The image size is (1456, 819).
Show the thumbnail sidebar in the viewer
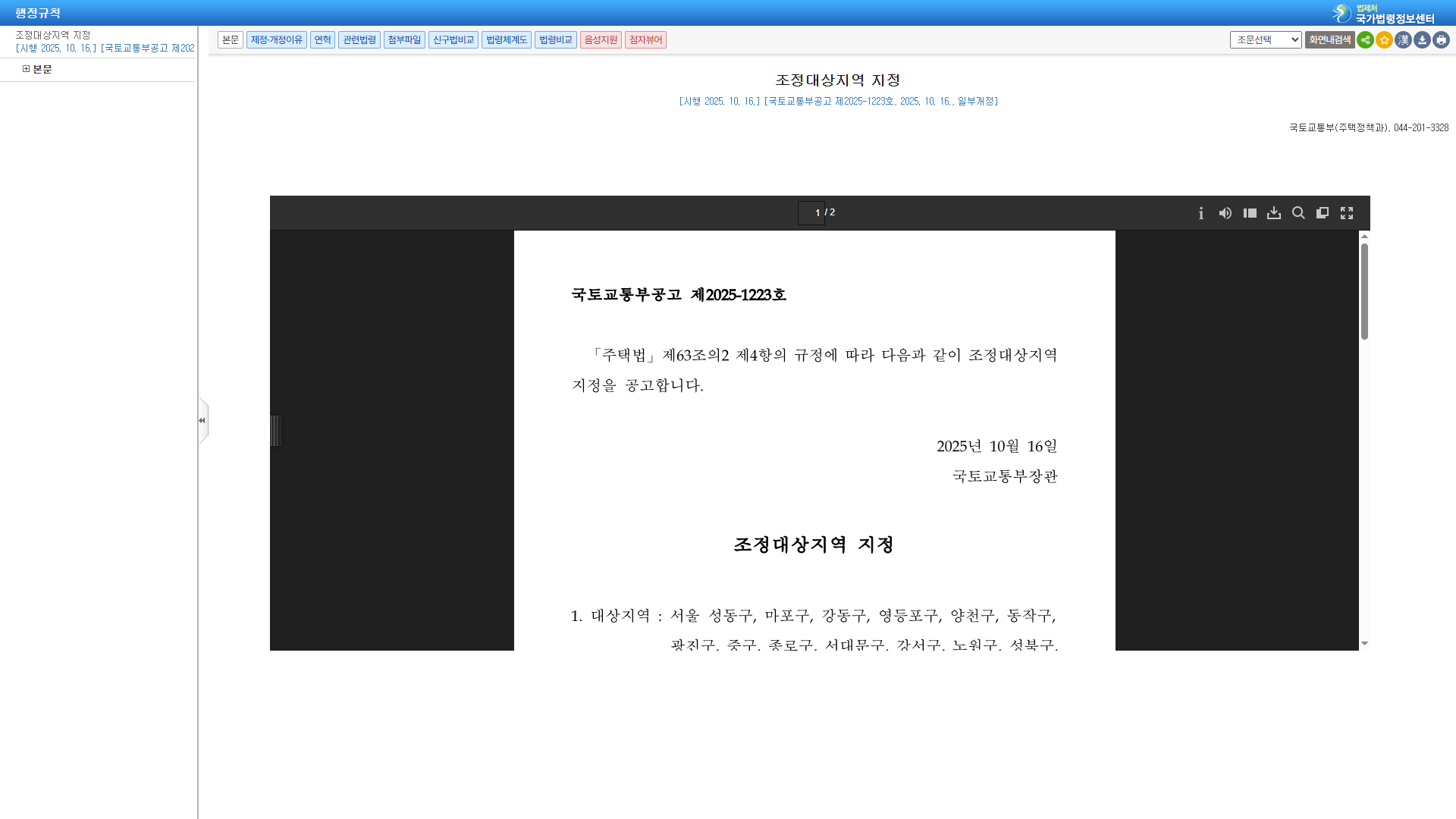click(1250, 213)
